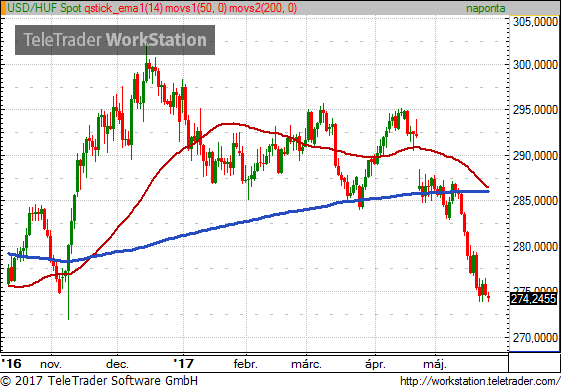Click the 295,0000 price axis label
The width and height of the screenshot is (561, 390).
coord(535,110)
